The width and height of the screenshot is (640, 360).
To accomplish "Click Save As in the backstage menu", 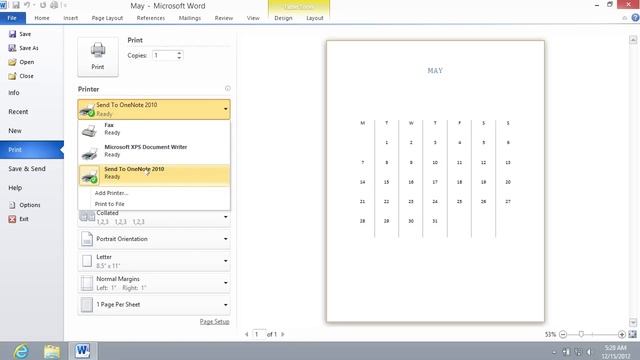I will pyautogui.click(x=23, y=48).
